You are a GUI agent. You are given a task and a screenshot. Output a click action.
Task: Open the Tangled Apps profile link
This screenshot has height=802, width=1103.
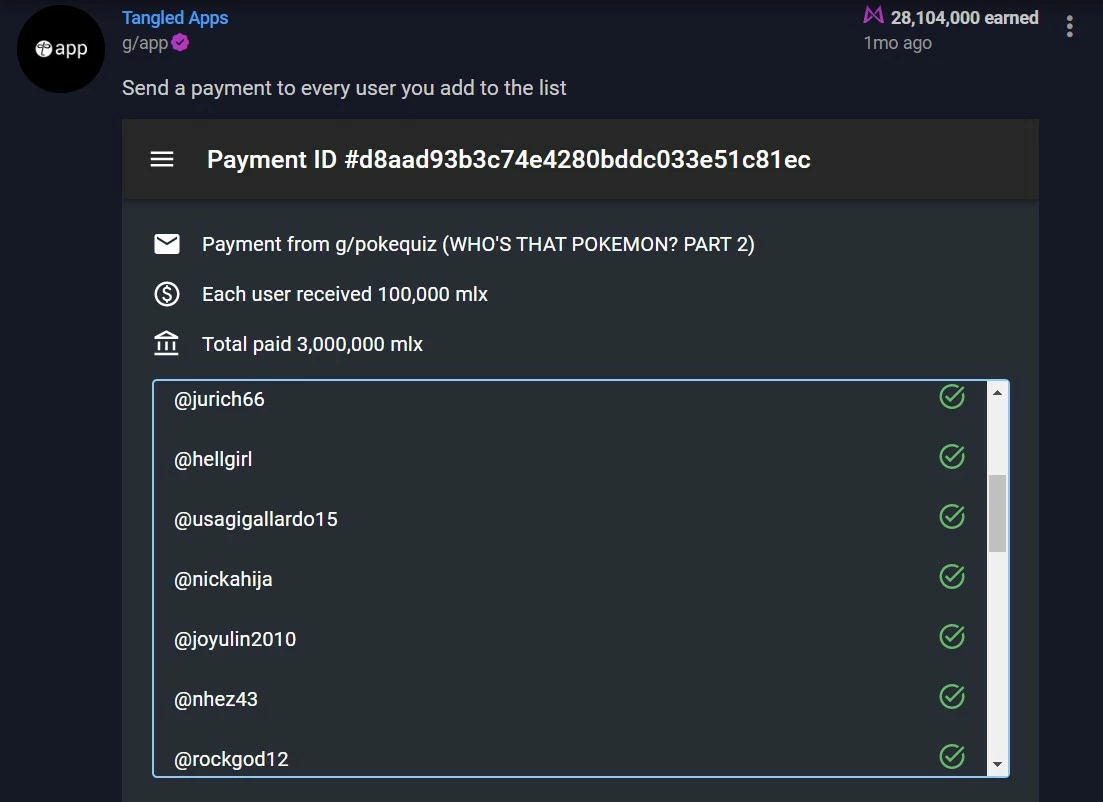coord(175,18)
